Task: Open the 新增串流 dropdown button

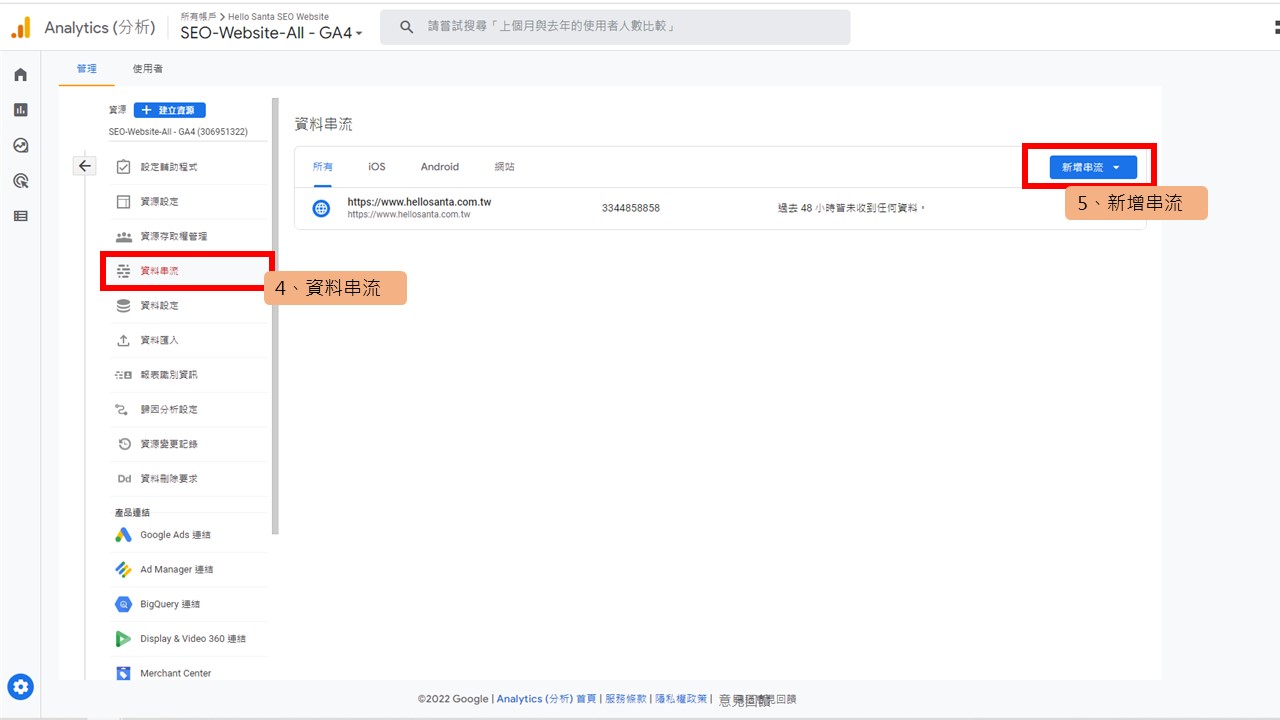Action: (1093, 168)
